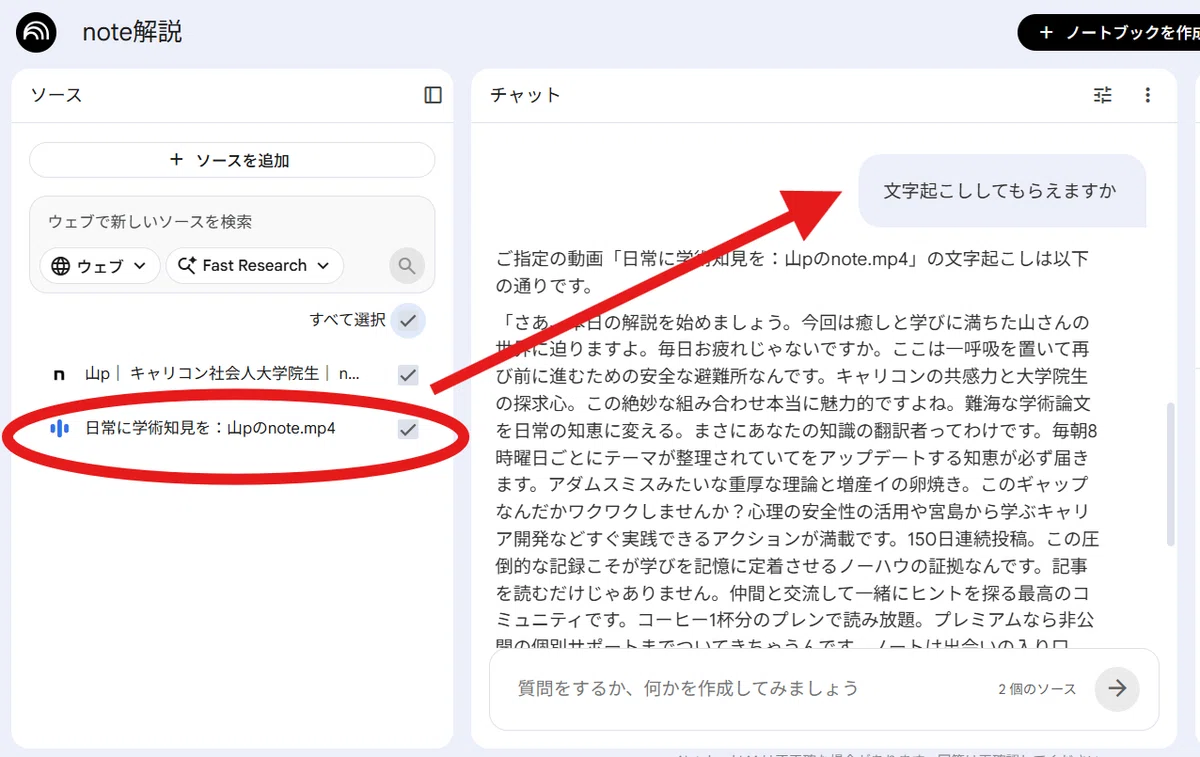Click the ウェブで新しいソースを検索 search field
This screenshot has height=757, width=1200.
(232, 221)
